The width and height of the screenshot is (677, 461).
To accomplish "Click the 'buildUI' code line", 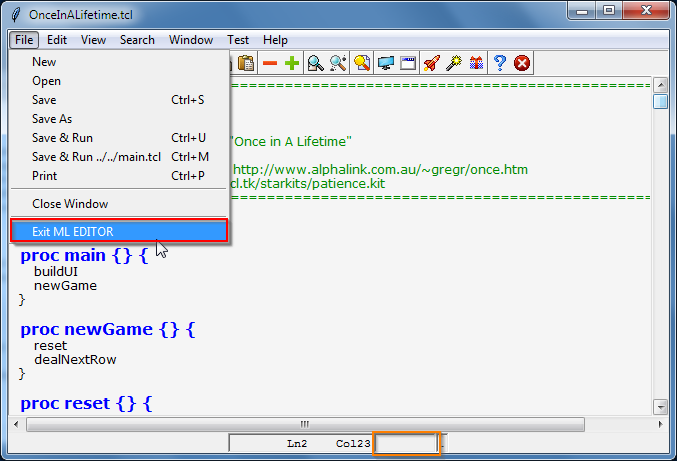I will pyautogui.click(x=56, y=272).
